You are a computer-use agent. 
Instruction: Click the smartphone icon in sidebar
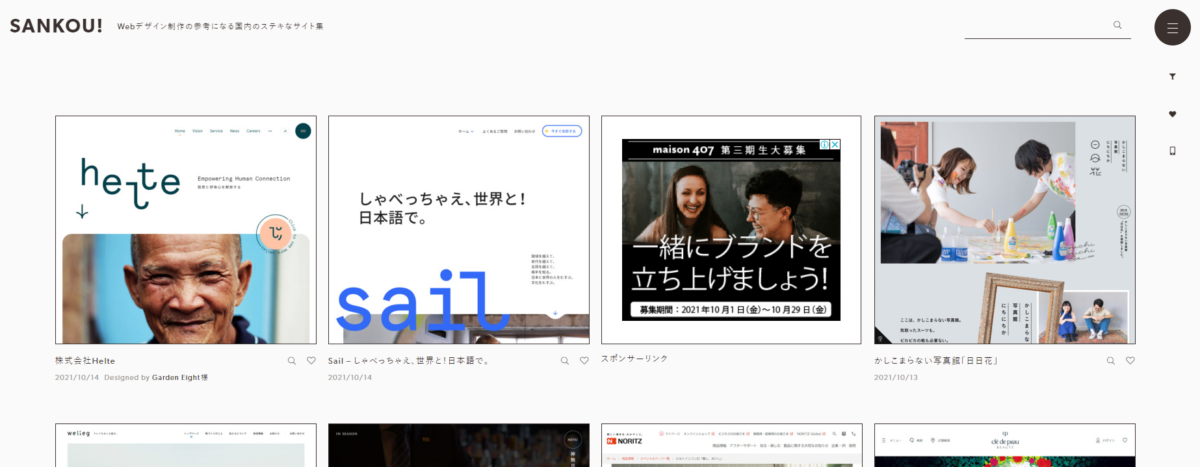click(x=1172, y=151)
